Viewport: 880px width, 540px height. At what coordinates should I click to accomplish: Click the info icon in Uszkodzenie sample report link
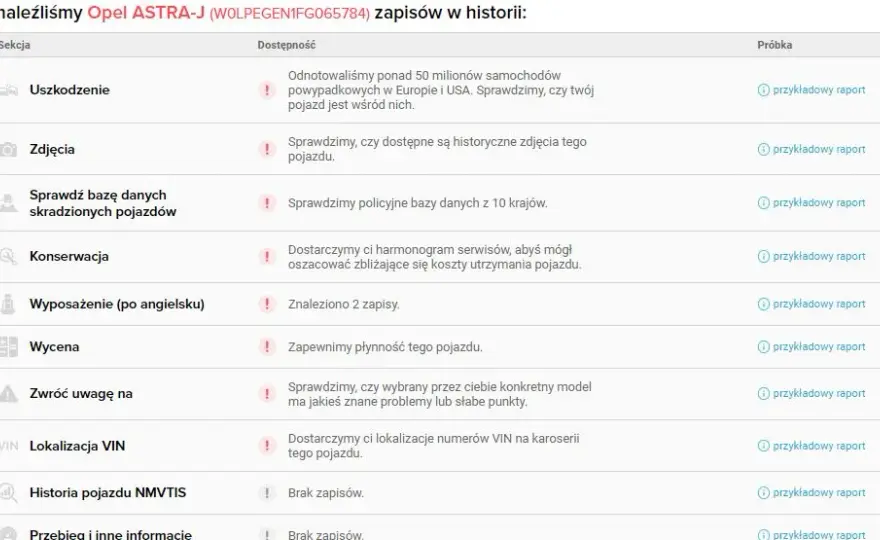763,90
